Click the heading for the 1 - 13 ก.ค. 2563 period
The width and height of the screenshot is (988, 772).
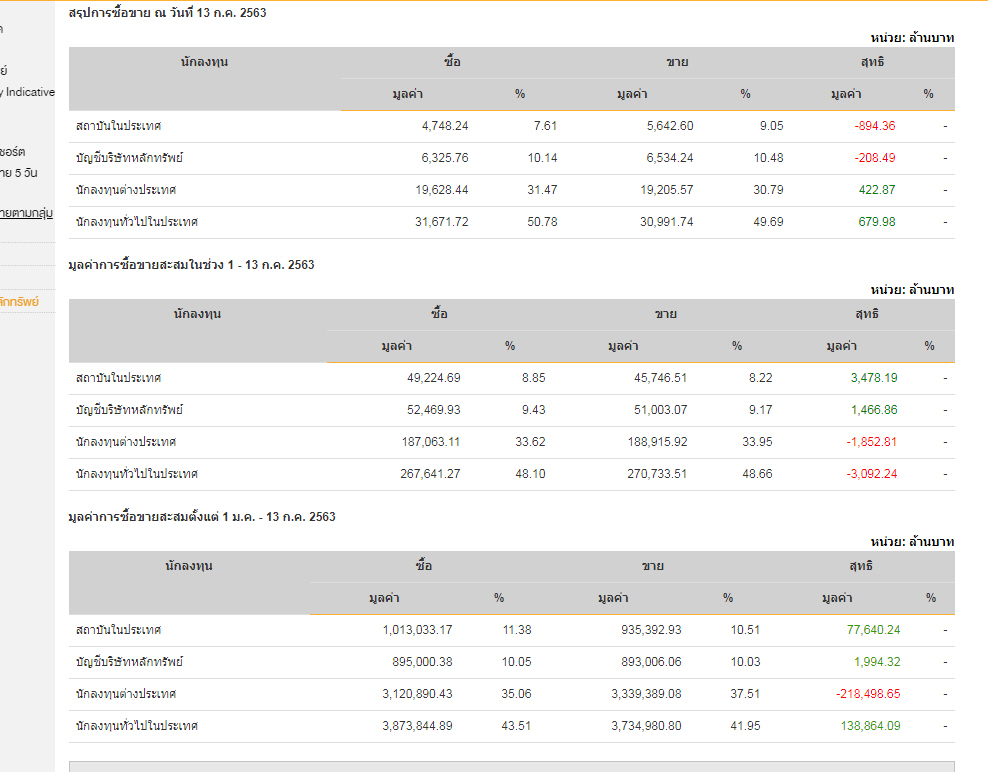coord(191,265)
